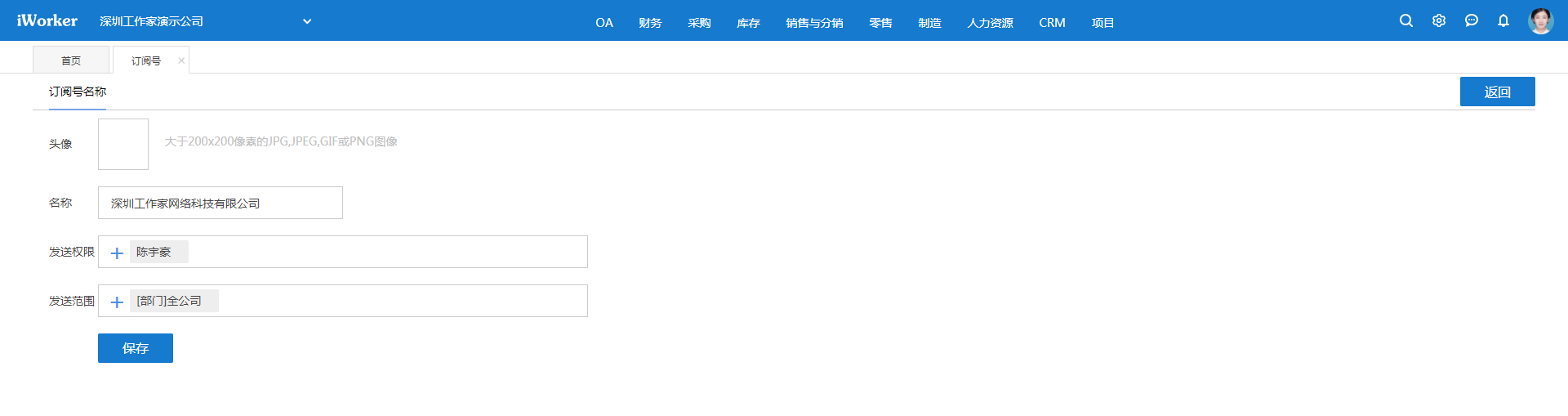
Task: Open the search icon in header
Action: point(1406,20)
